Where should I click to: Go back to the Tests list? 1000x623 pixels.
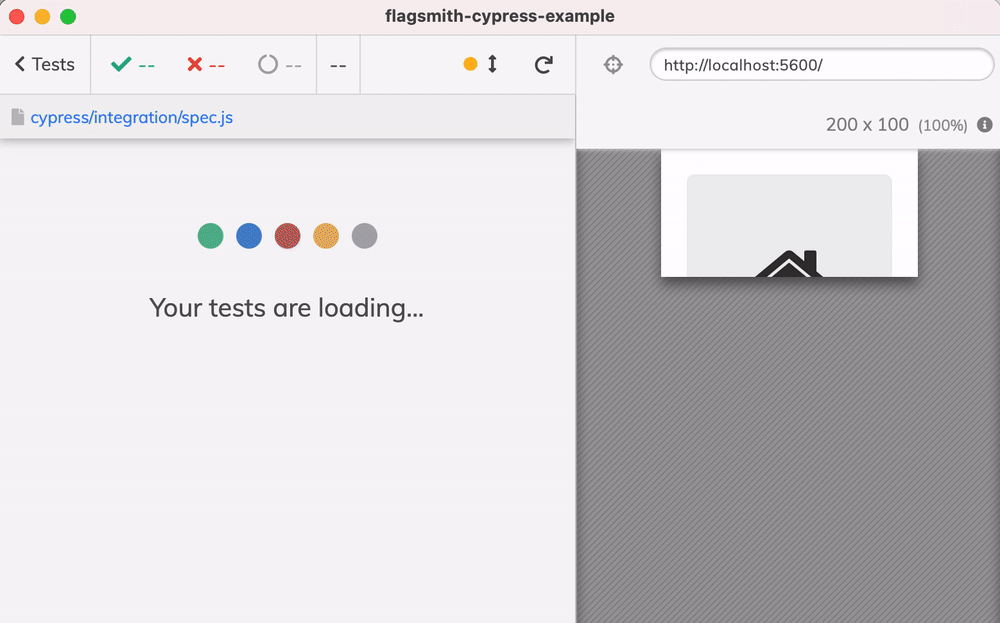point(45,64)
